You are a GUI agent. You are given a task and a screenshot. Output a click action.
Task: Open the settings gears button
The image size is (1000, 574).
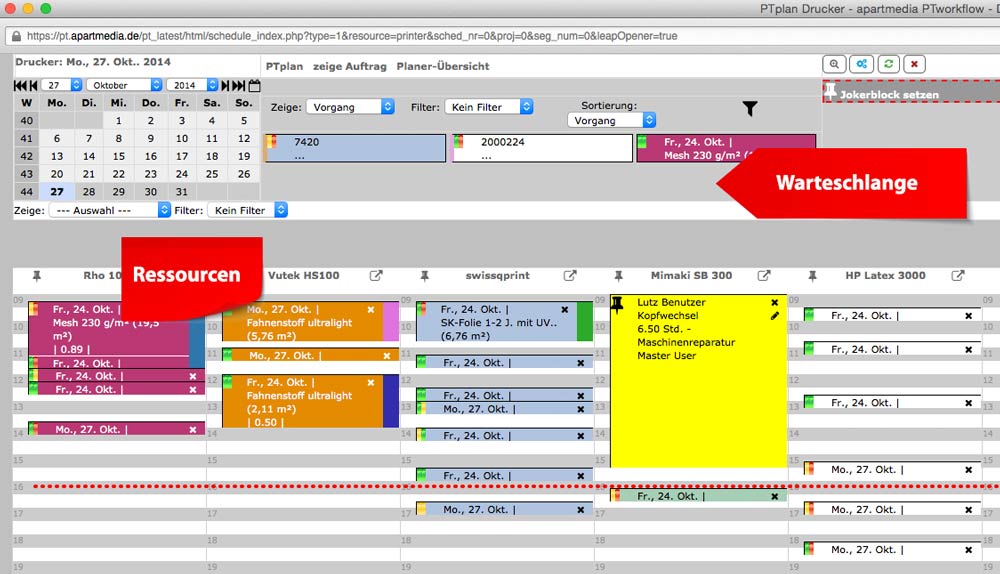pos(862,64)
